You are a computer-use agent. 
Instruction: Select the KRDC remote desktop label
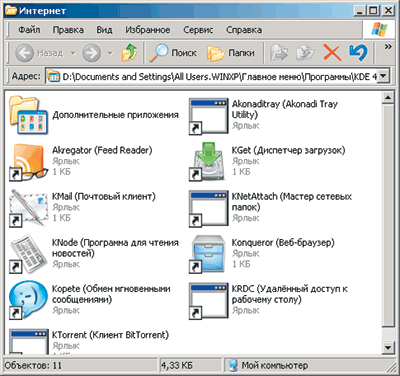(290, 294)
